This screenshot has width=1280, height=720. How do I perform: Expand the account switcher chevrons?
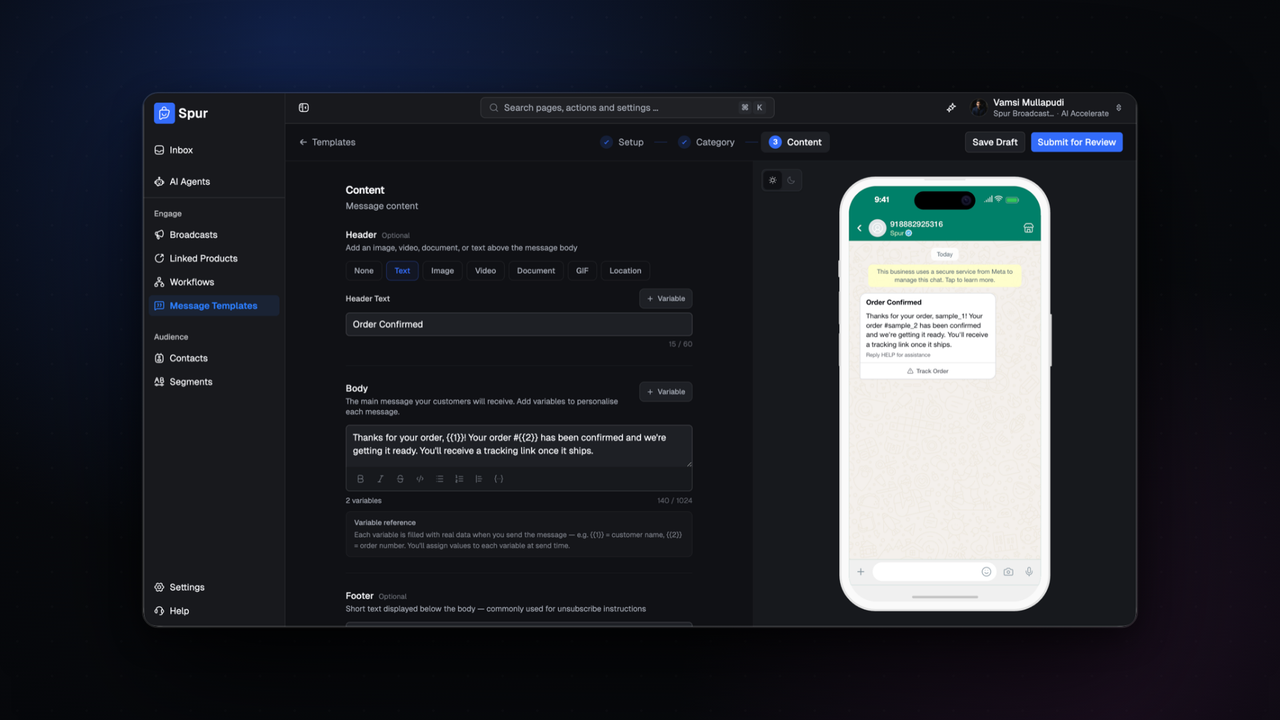(x=1119, y=108)
